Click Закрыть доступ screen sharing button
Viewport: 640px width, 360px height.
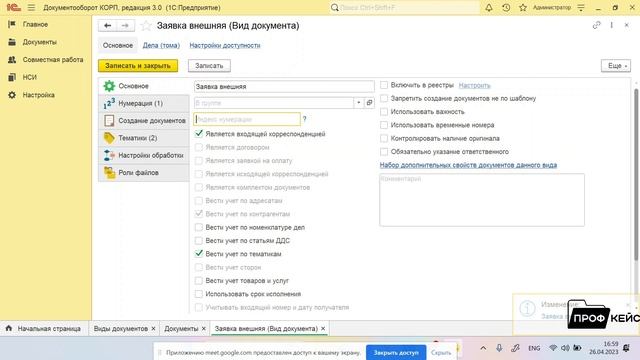click(x=396, y=352)
